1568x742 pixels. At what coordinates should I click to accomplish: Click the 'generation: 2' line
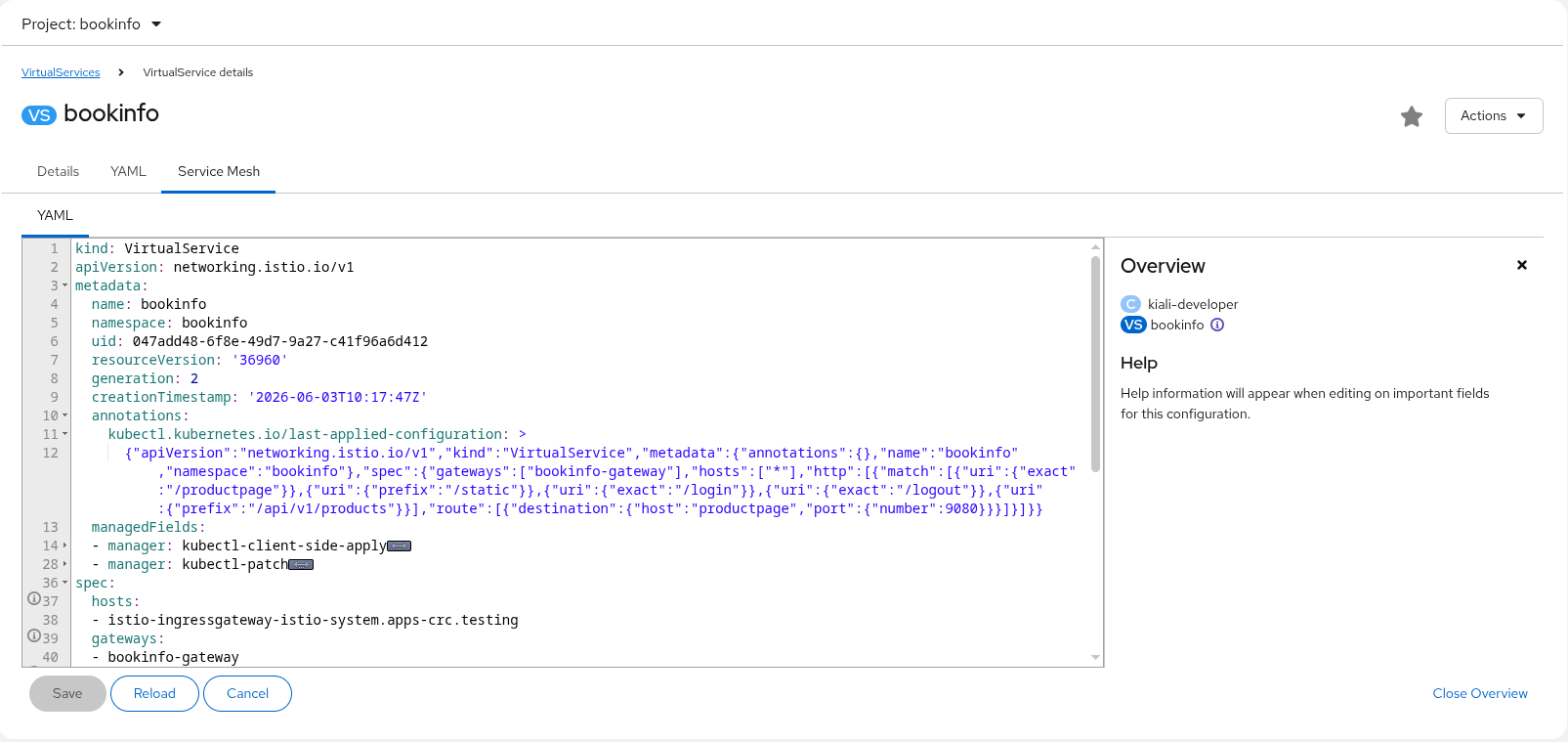click(145, 378)
